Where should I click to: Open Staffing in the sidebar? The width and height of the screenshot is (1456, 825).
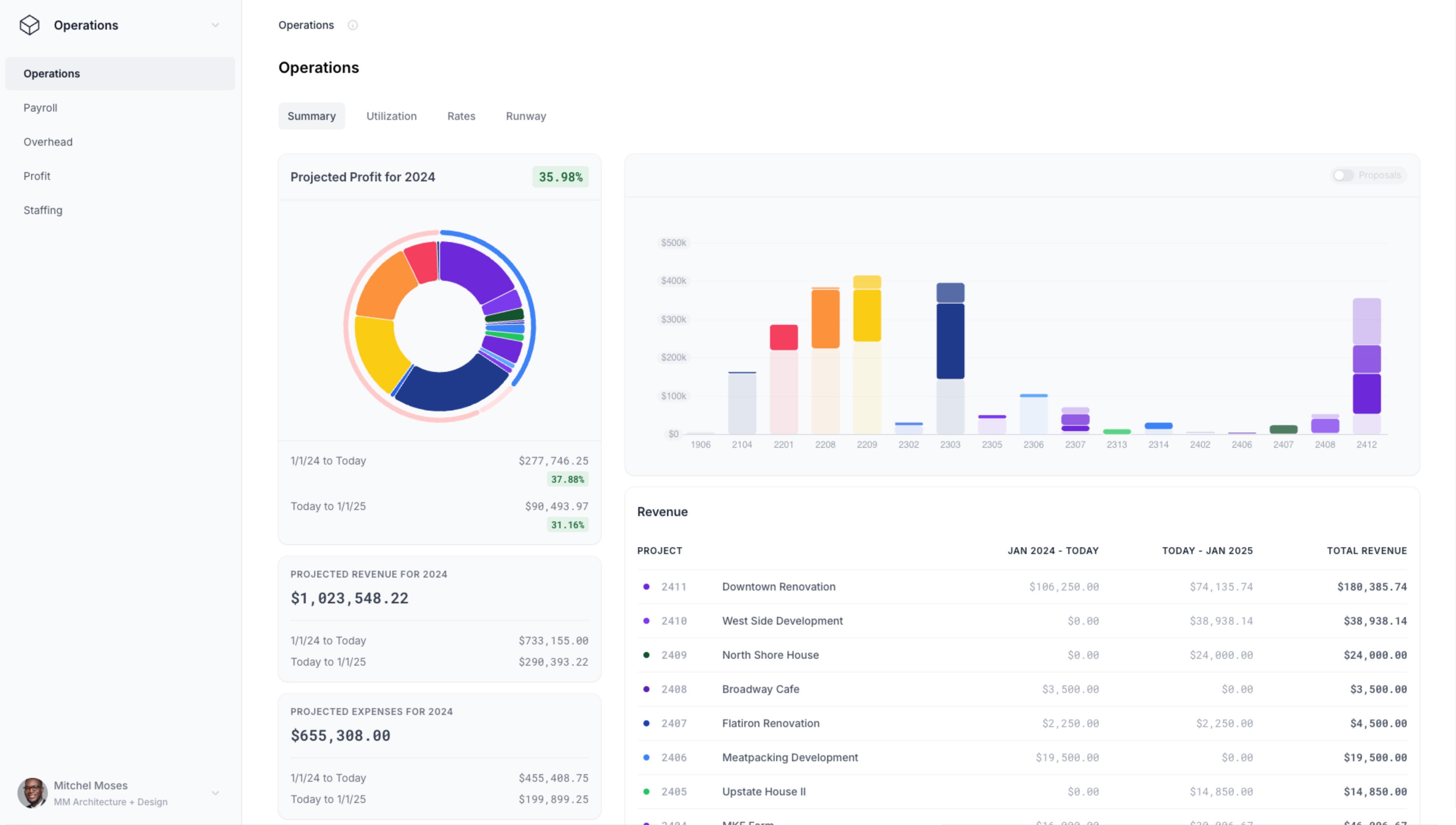point(120,210)
